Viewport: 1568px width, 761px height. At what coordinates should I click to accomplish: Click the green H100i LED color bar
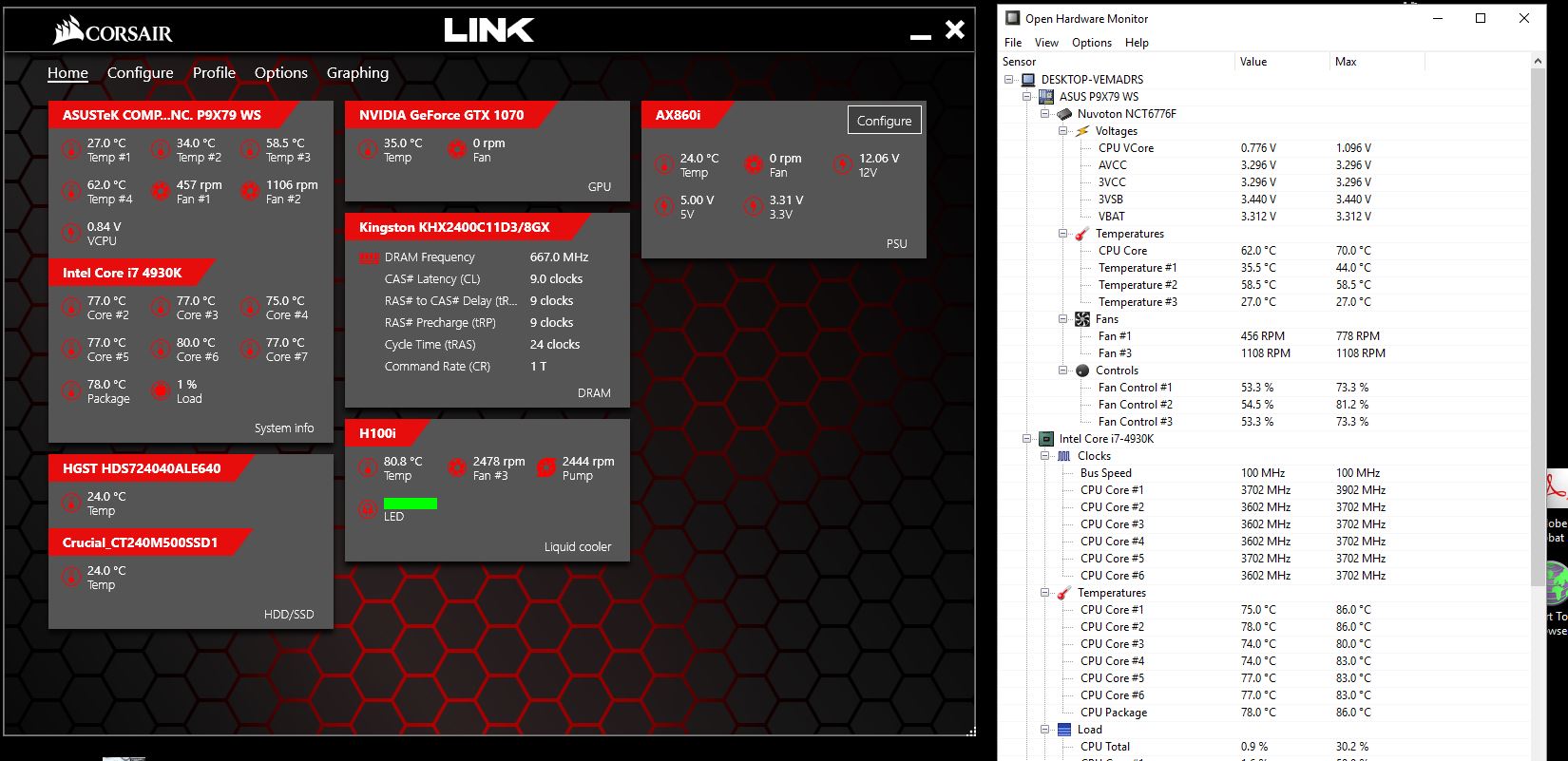411,504
